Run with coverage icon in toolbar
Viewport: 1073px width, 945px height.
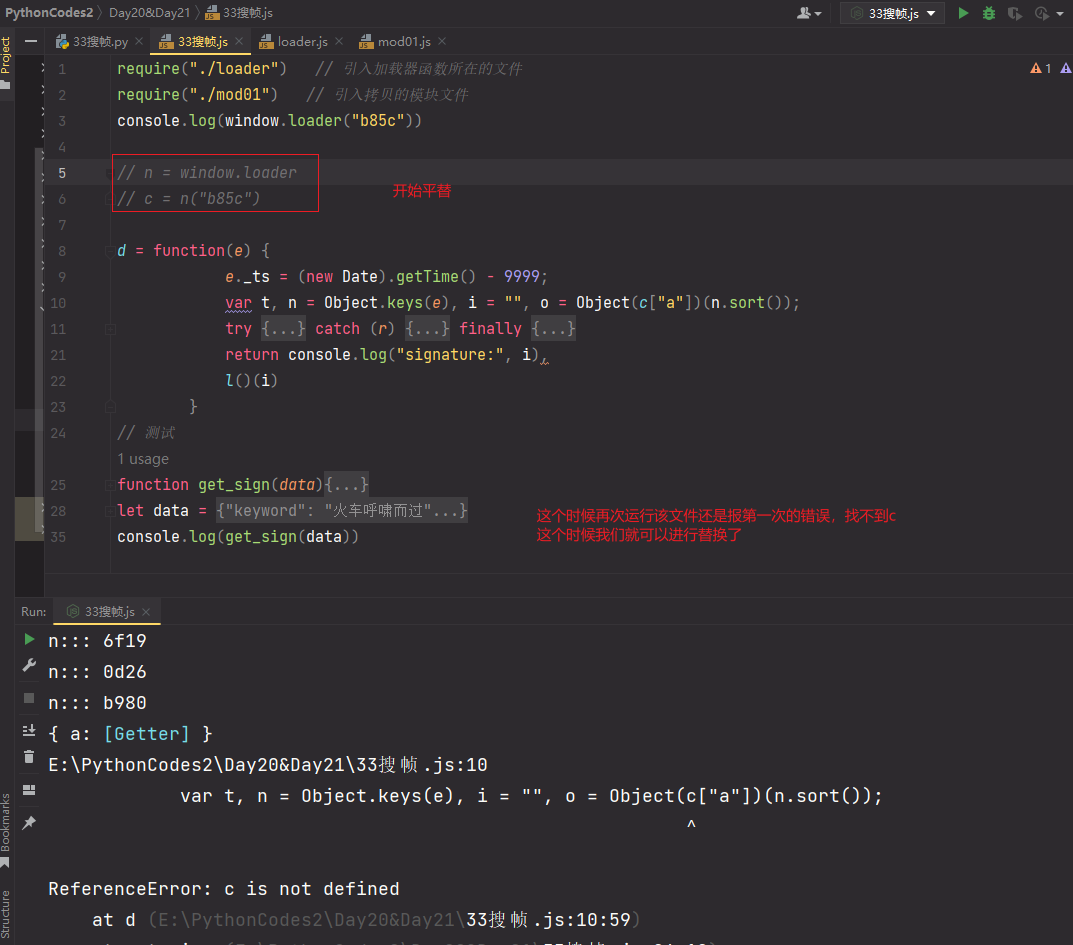[1015, 13]
